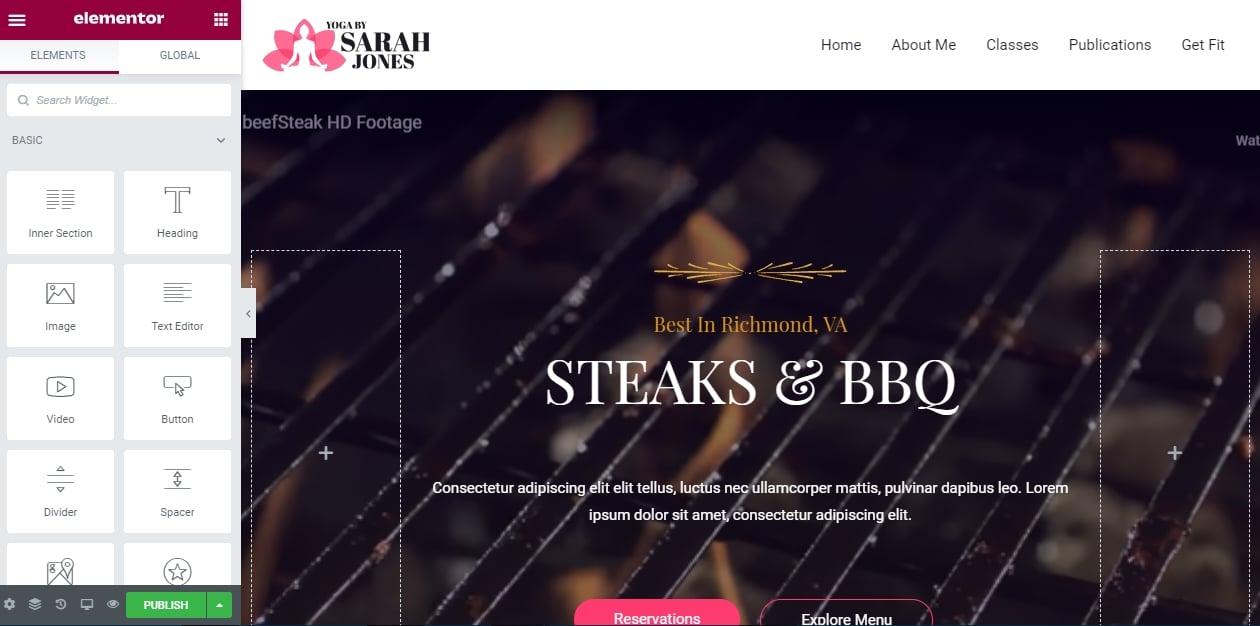Open the History icon
The width and height of the screenshot is (1260, 626).
point(61,605)
